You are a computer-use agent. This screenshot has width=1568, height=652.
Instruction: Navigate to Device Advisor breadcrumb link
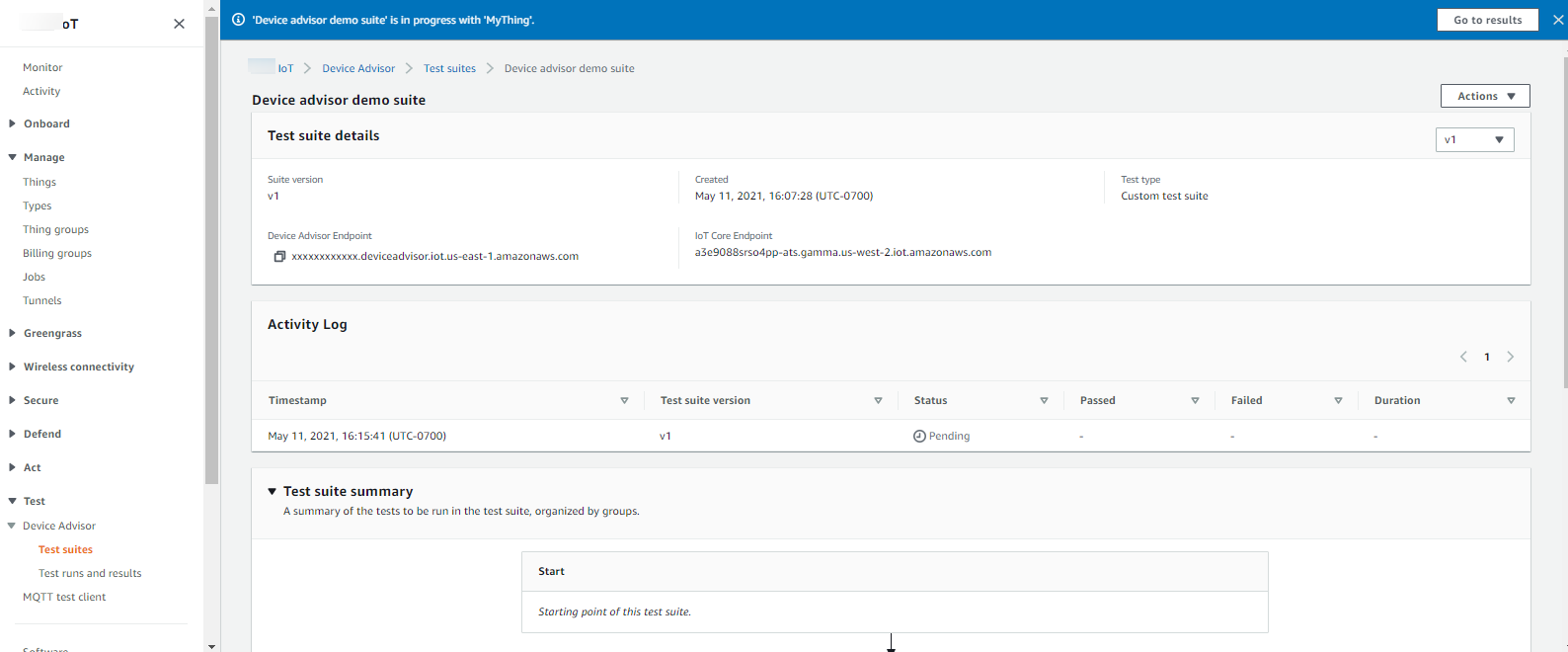[x=358, y=69]
